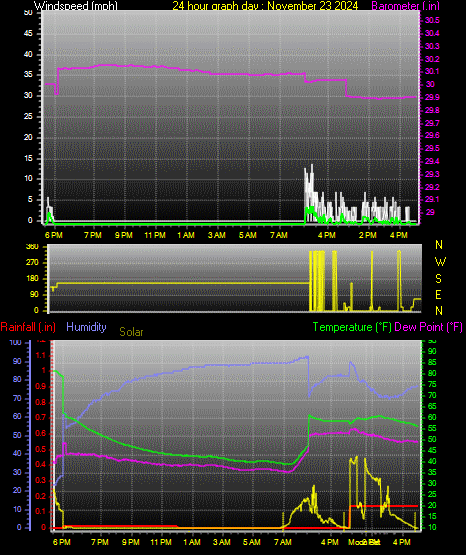The height and width of the screenshot is (555, 466).
Task: Click the Rainfall (.in) legend label
Action: [x=28, y=327]
